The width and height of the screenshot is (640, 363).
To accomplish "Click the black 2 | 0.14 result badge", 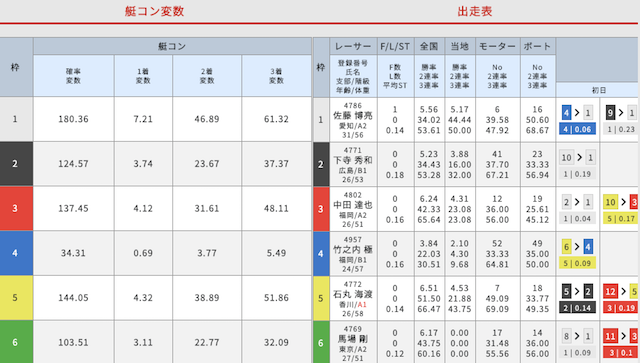I will (577, 308).
